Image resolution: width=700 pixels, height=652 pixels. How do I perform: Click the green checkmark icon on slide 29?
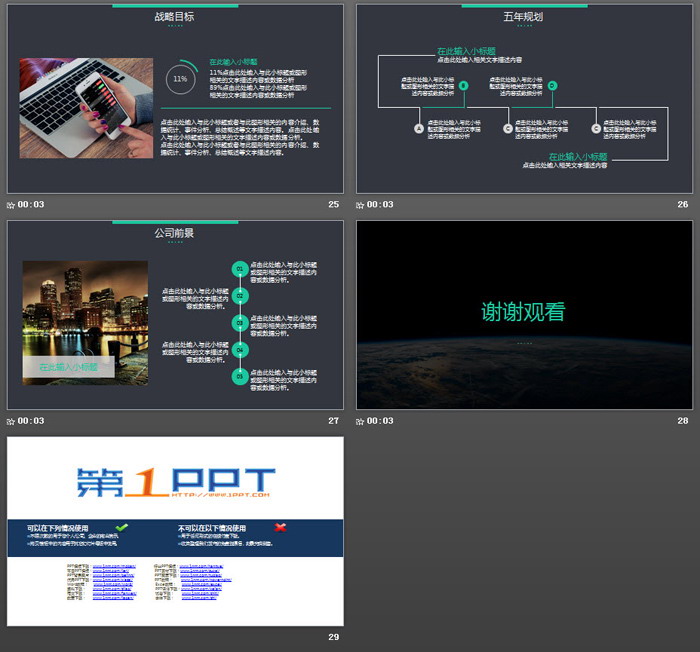pos(122,527)
